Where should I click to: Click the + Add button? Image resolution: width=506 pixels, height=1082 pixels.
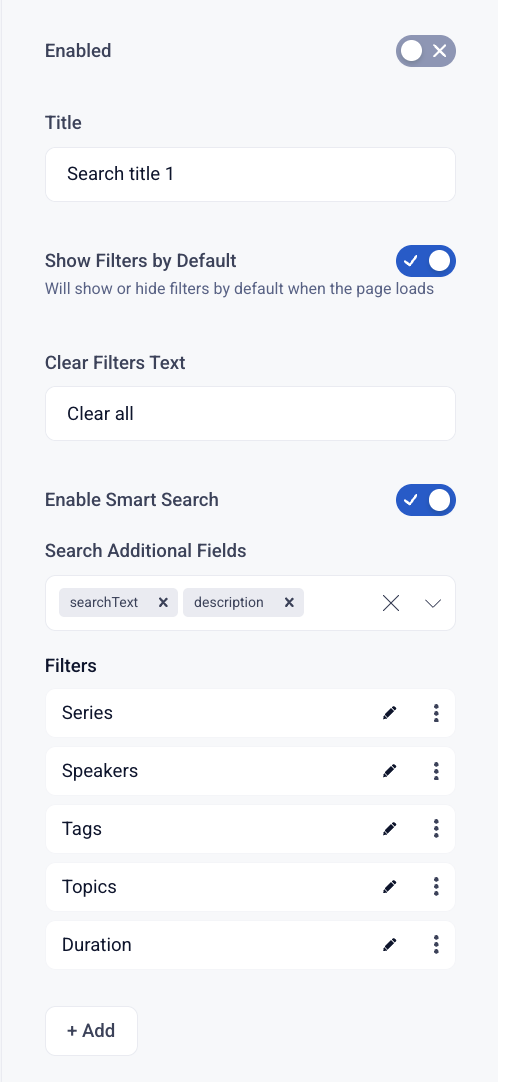pyautogui.click(x=91, y=1031)
